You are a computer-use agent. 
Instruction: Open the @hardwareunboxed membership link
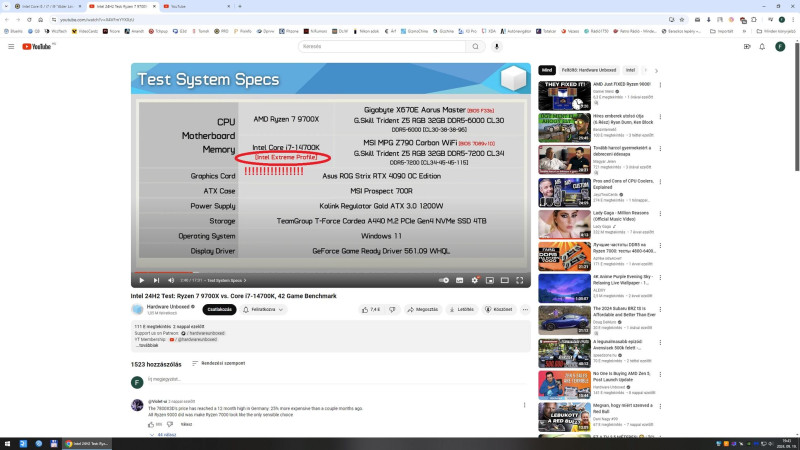196,339
